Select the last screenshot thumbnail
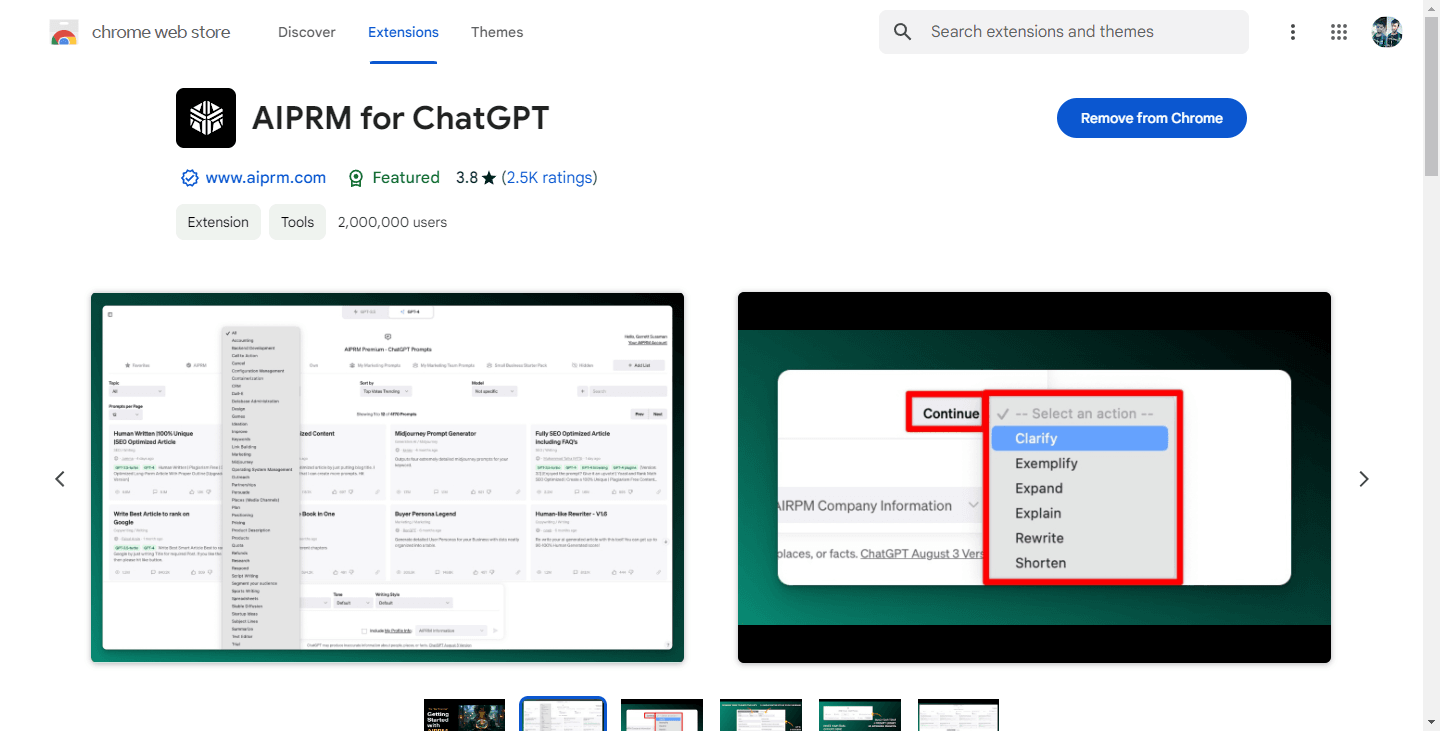This screenshot has height=731, width=1440. pos(958,715)
